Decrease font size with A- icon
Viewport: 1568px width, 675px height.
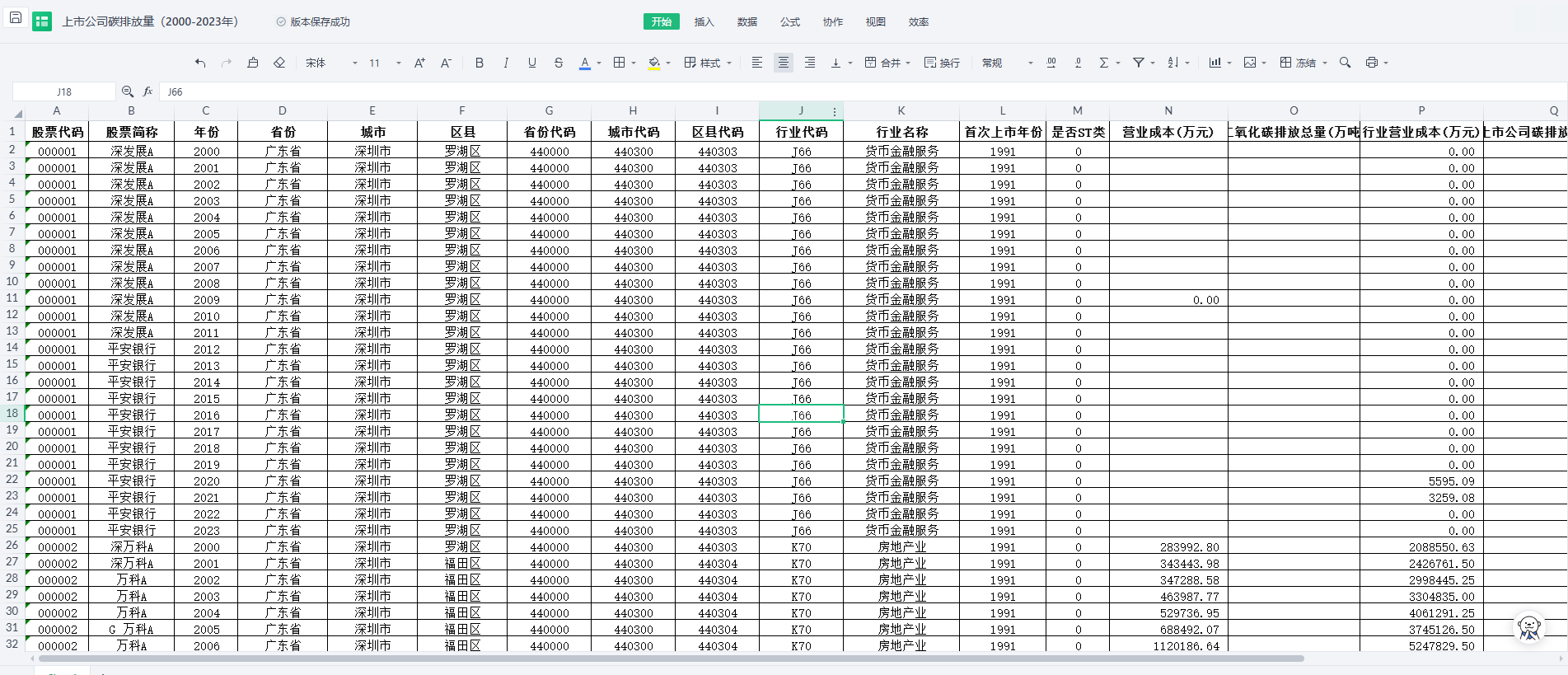tap(446, 63)
